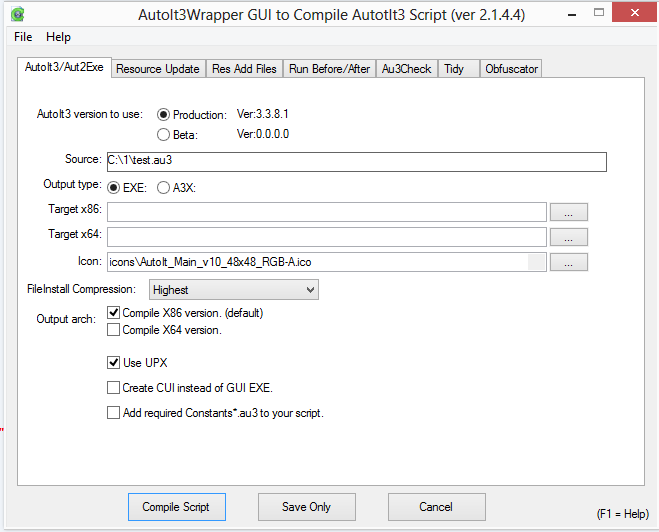Viewport: 659px width, 532px height.
Task: Click the Source path input field
Action: click(x=356, y=161)
